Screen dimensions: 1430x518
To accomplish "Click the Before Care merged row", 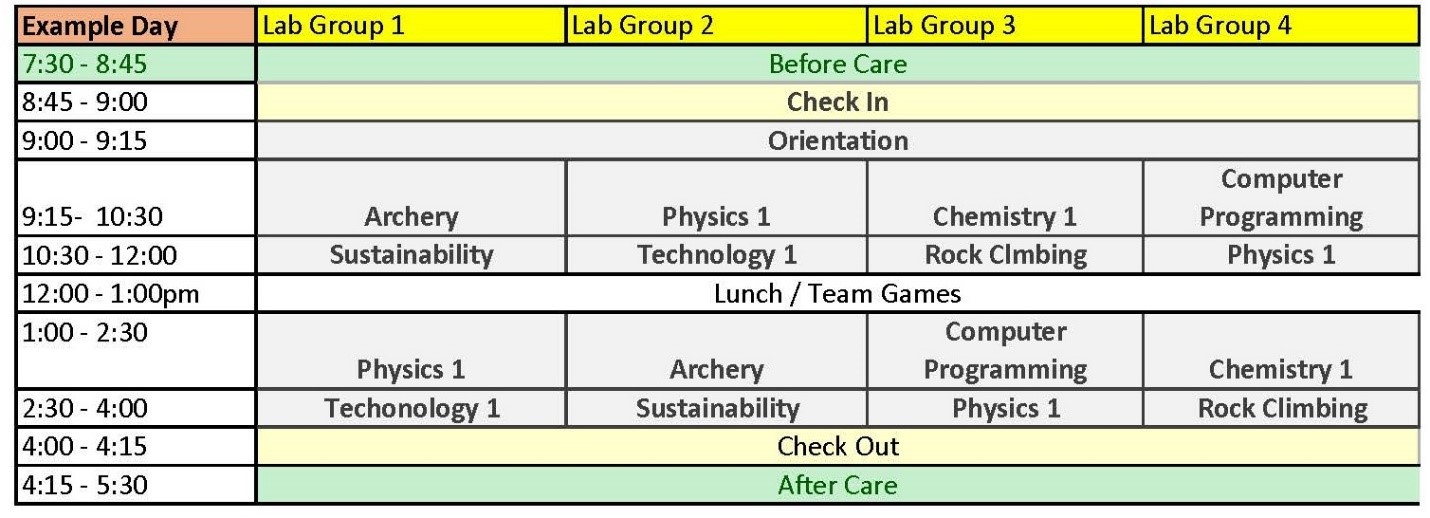I will pos(838,65).
